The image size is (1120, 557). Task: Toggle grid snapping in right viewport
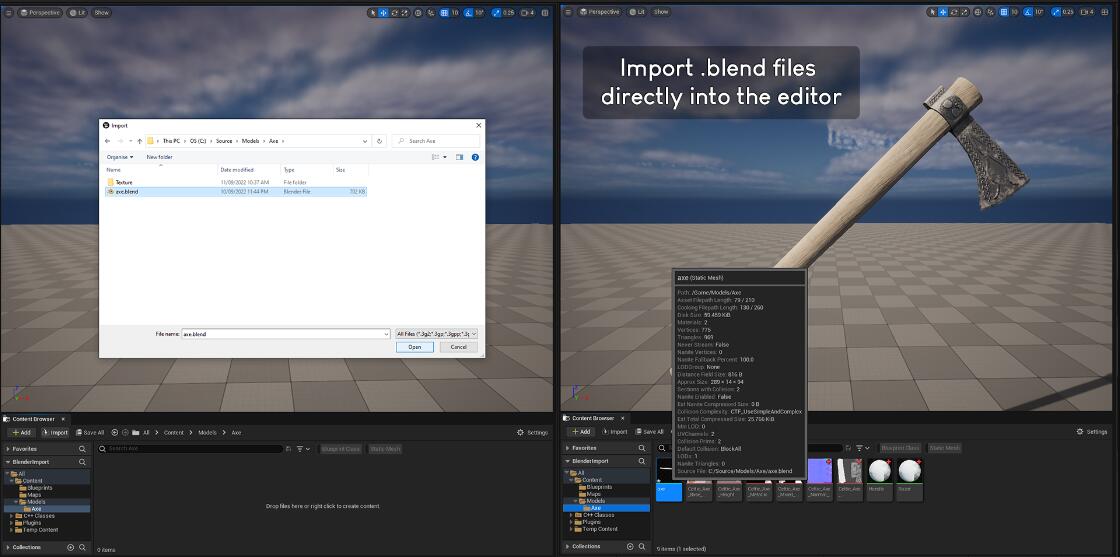[x=1003, y=12]
